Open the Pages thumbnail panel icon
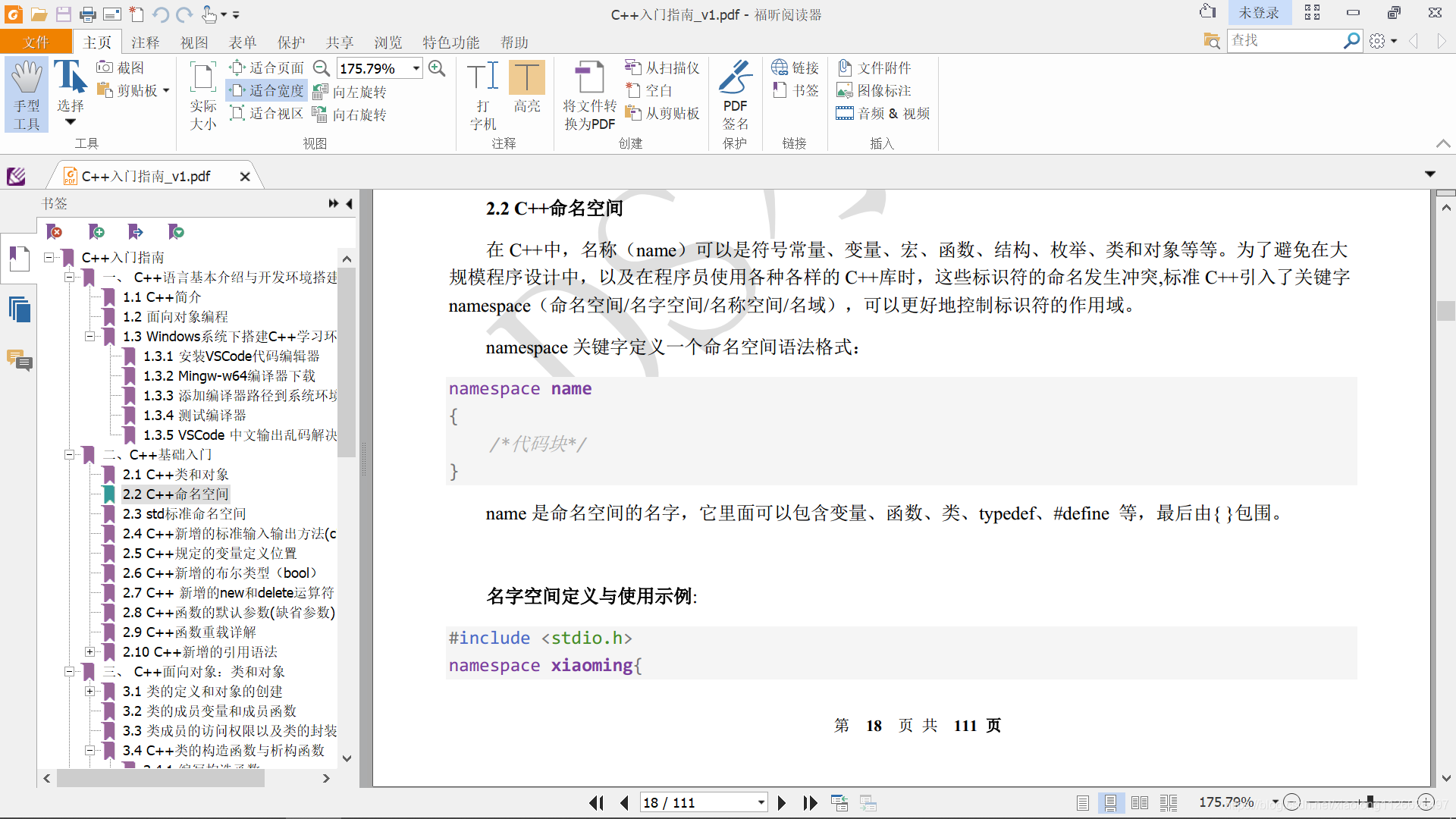This screenshot has width=1456, height=819. click(20, 309)
